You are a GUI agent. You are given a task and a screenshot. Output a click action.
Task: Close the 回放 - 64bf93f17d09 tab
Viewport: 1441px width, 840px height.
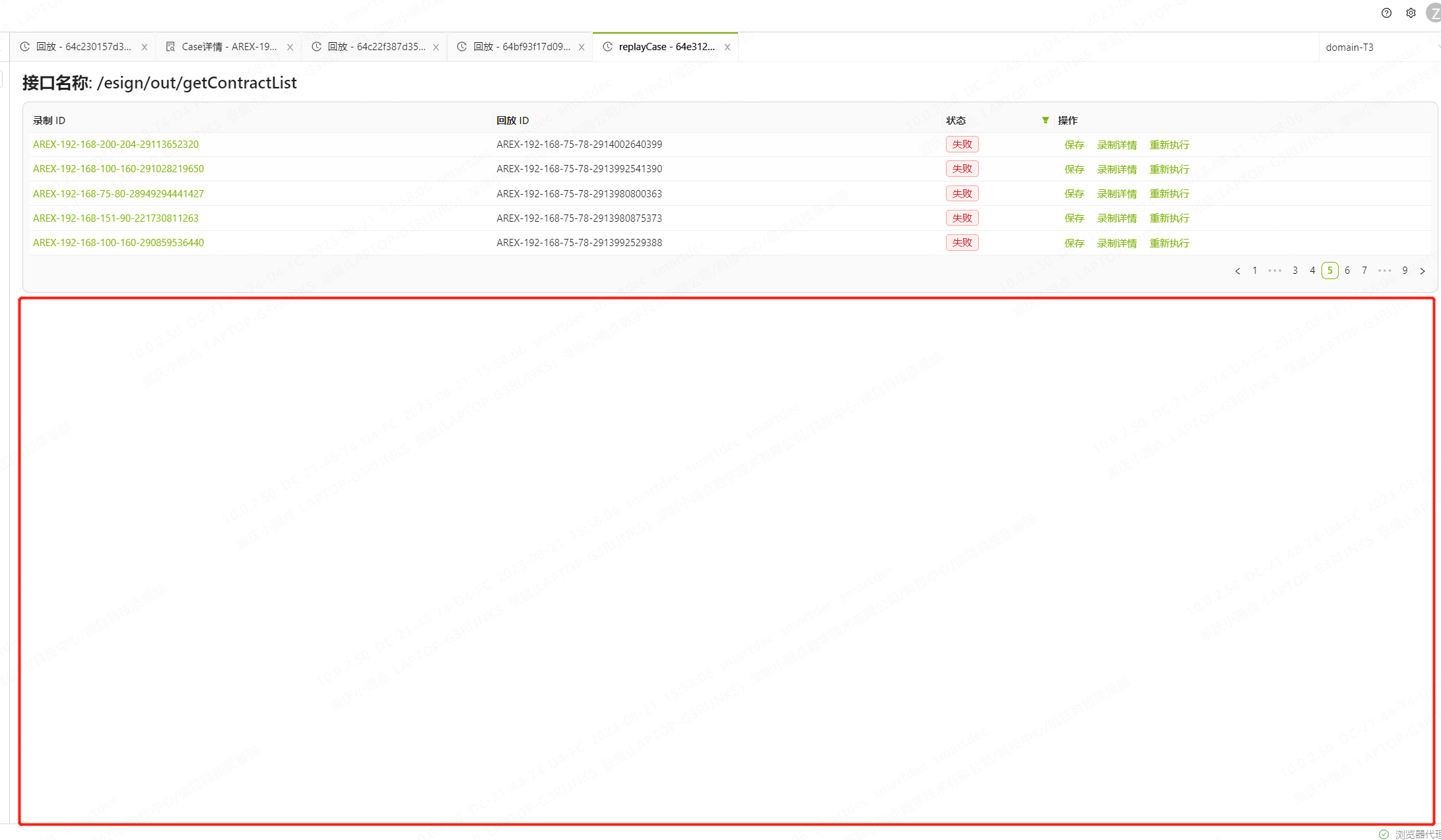(x=582, y=47)
